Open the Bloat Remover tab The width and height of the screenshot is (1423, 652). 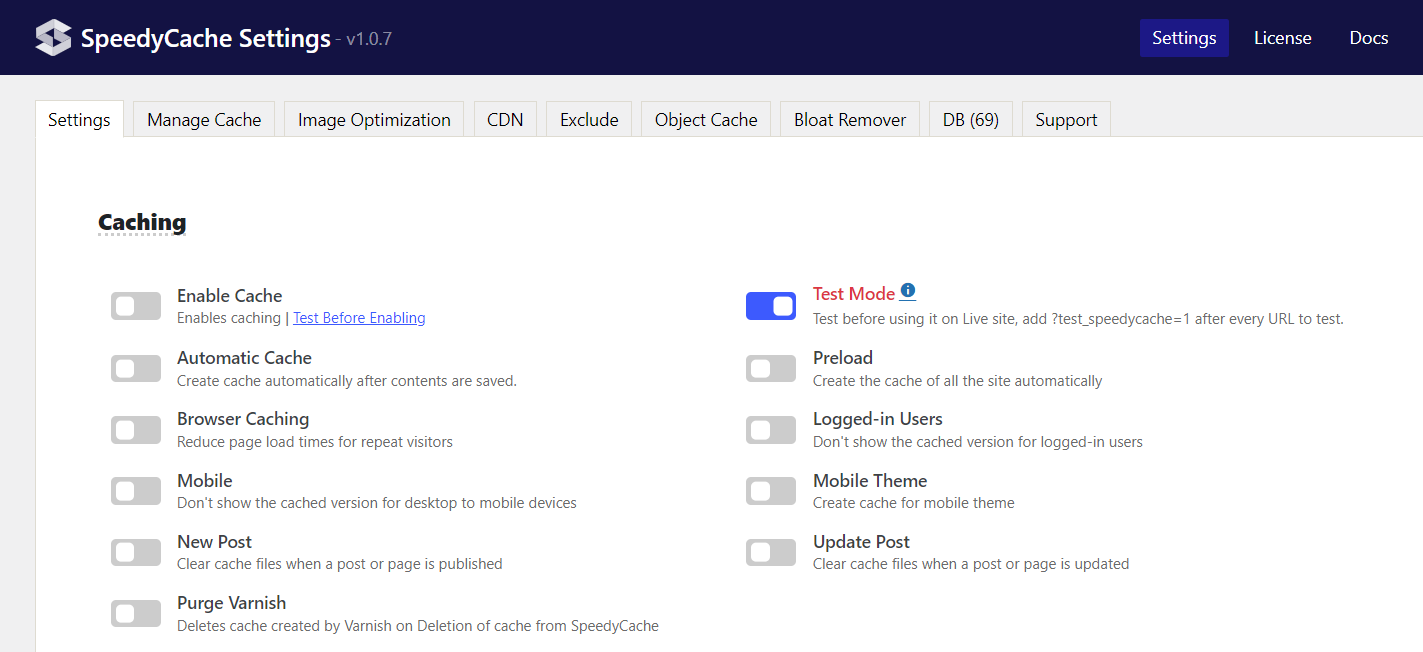[850, 119]
